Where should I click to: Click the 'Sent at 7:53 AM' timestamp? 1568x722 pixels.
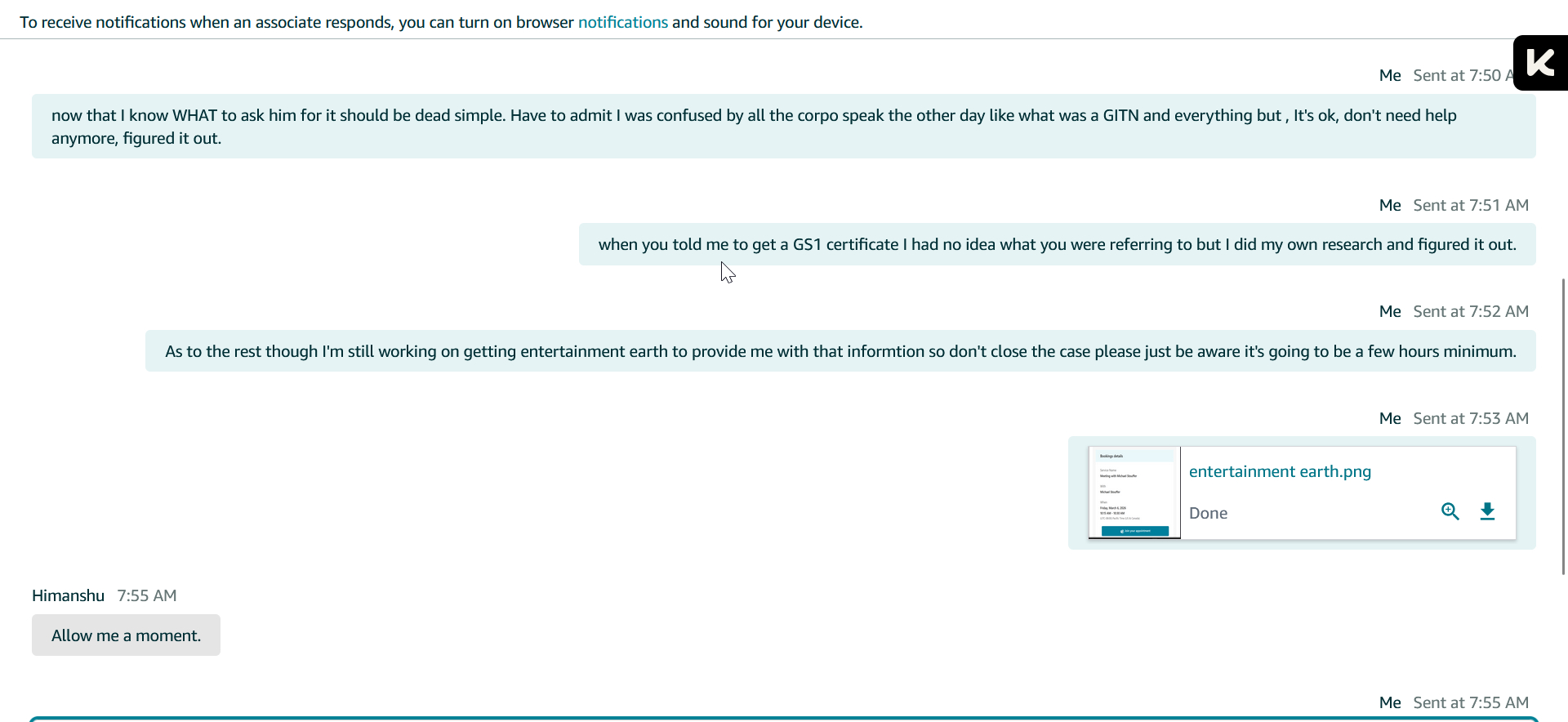pyautogui.click(x=1470, y=418)
